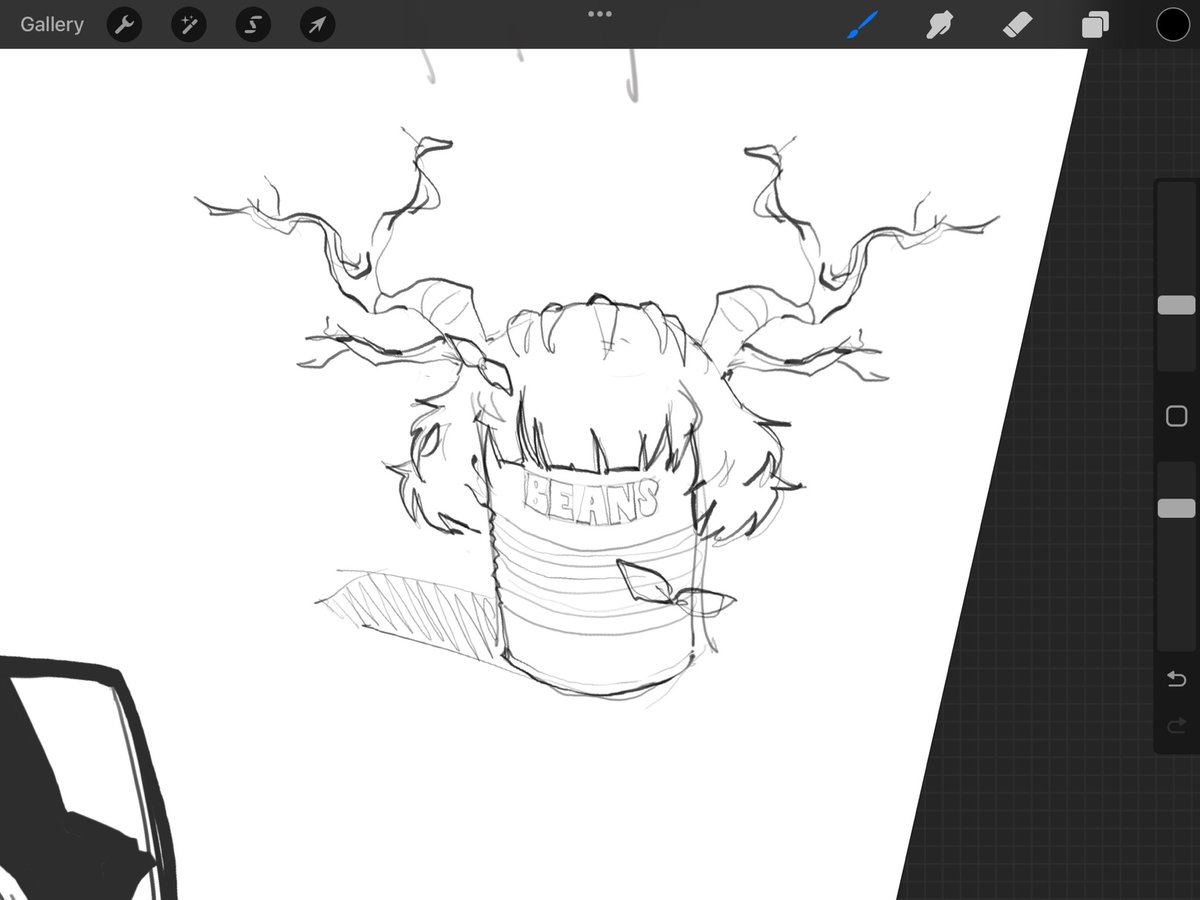This screenshot has height=900, width=1200.
Task: Activate the Transform arrow tool
Action: (317, 25)
